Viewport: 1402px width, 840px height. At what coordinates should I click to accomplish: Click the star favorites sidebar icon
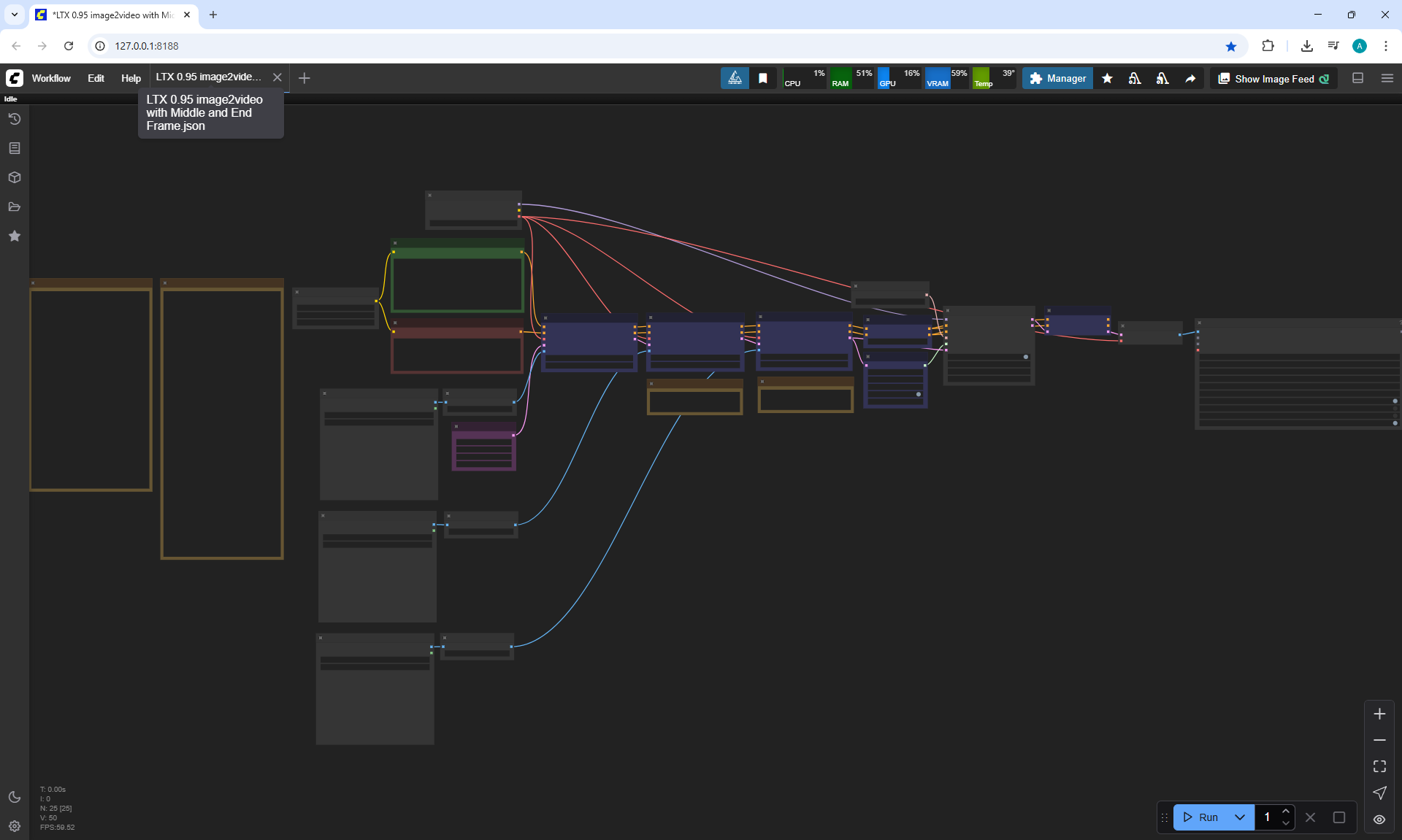pyautogui.click(x=15, y=236)
